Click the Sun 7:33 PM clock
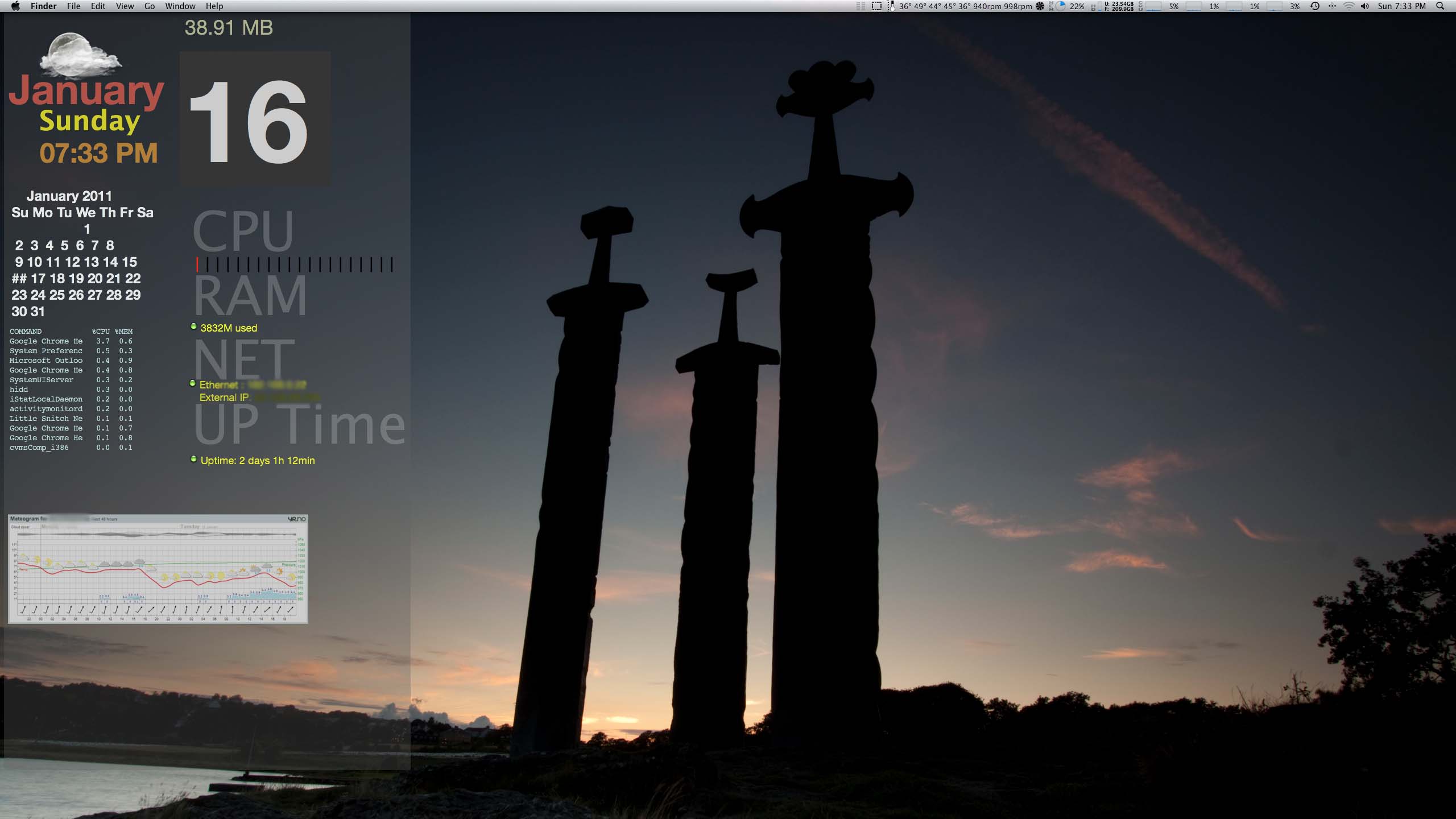Screen dimensions: 1456x819 pos(1401,6)
